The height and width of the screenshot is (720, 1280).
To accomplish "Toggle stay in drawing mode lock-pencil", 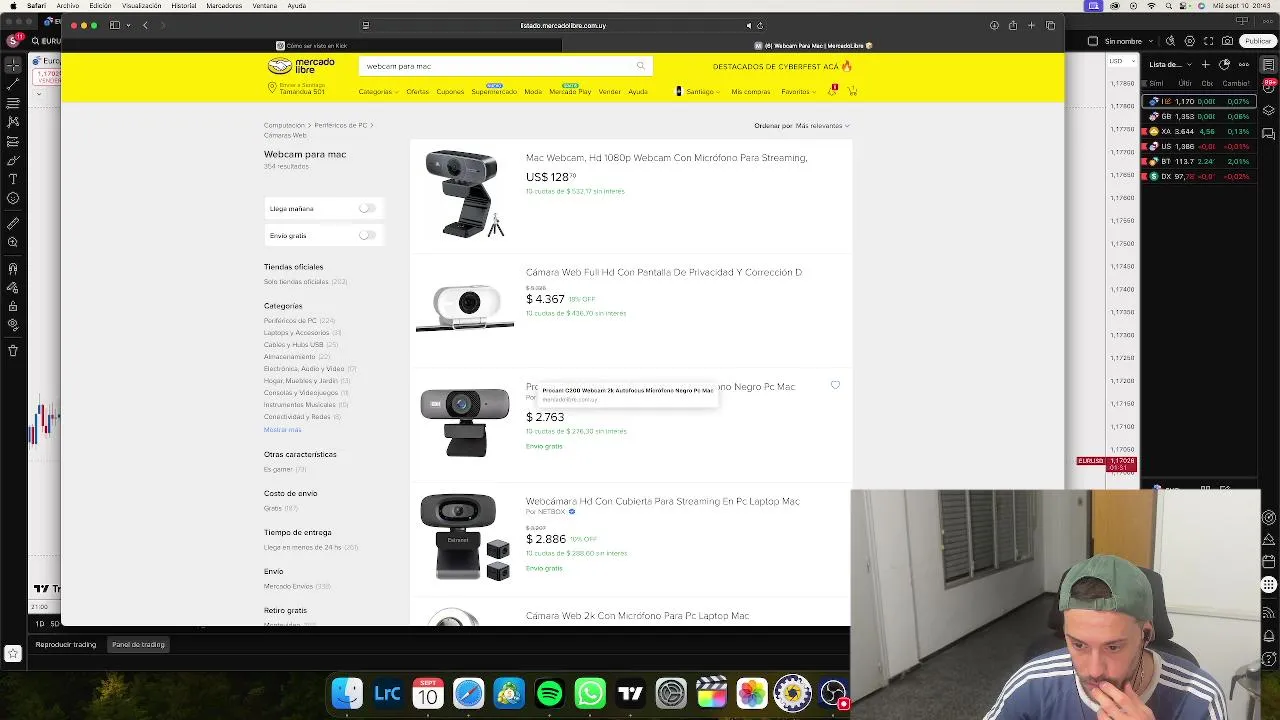I will [x=13, y=287].
